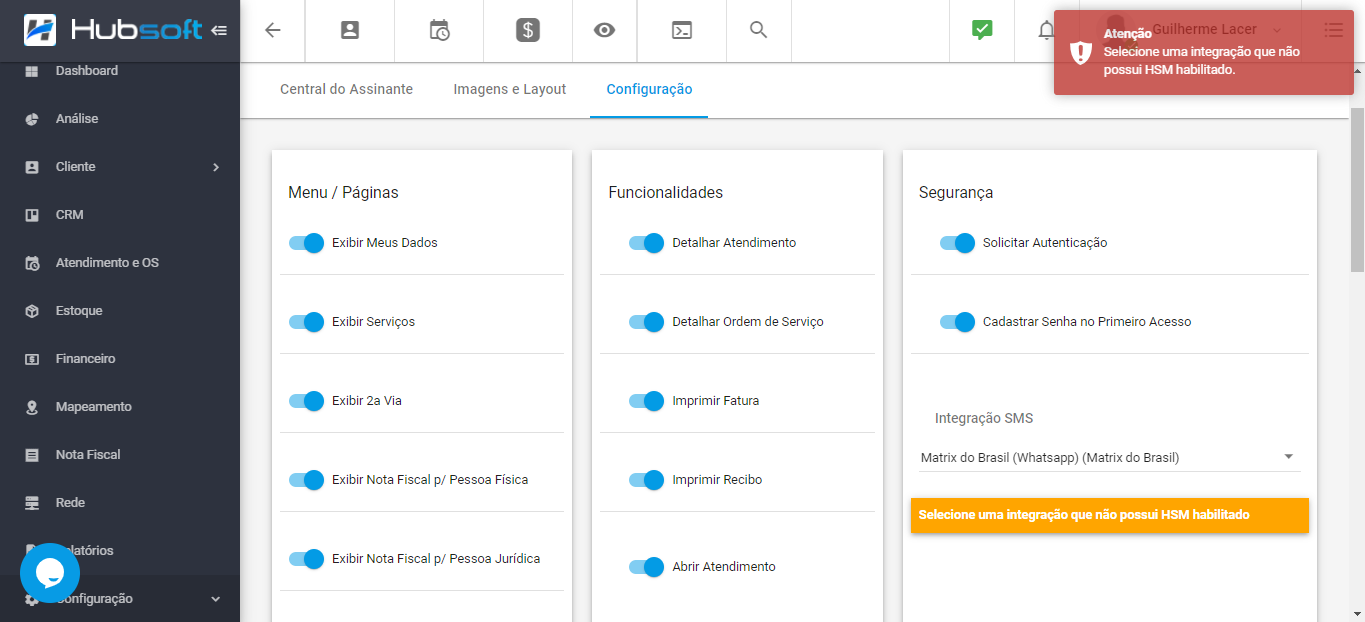This screenshot has width=1365, height=622.
Task: Open the round chat support bubble
Action: click(x=50, y=573)
